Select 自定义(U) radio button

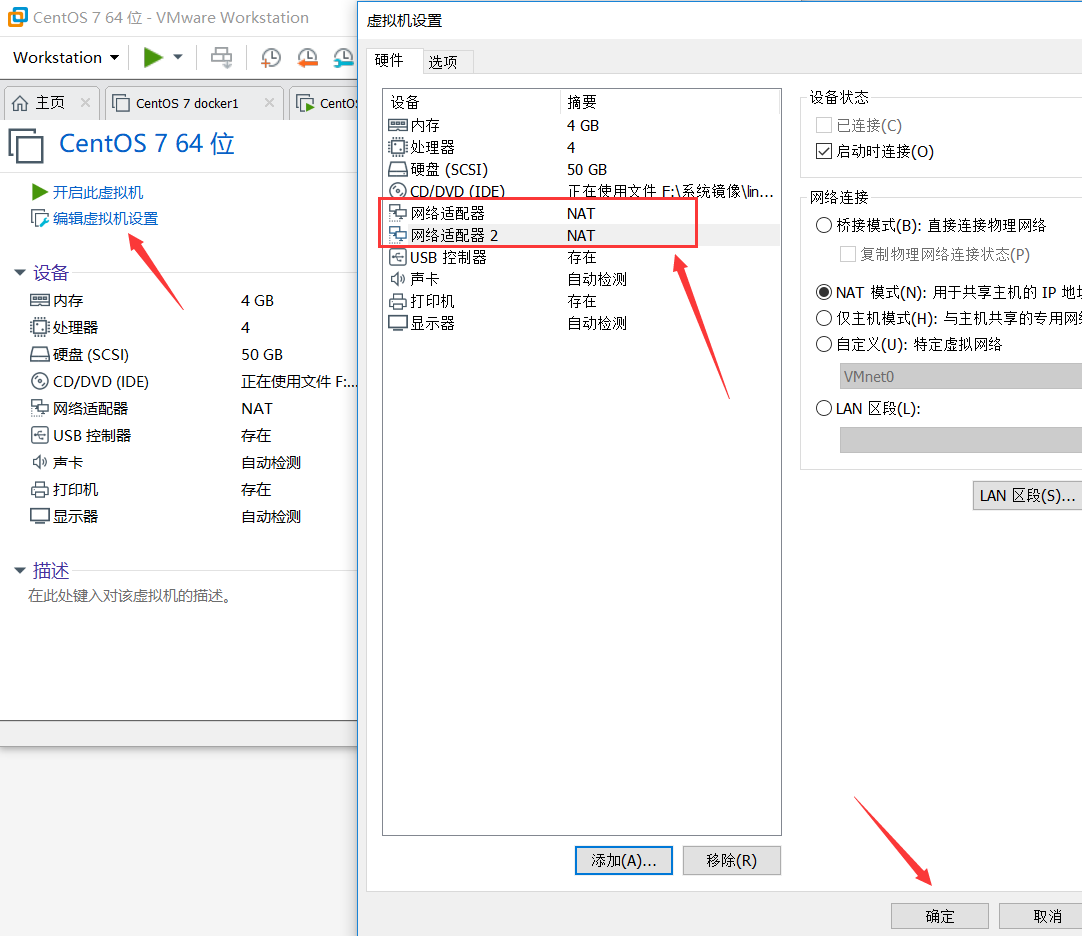coord(823,344)
